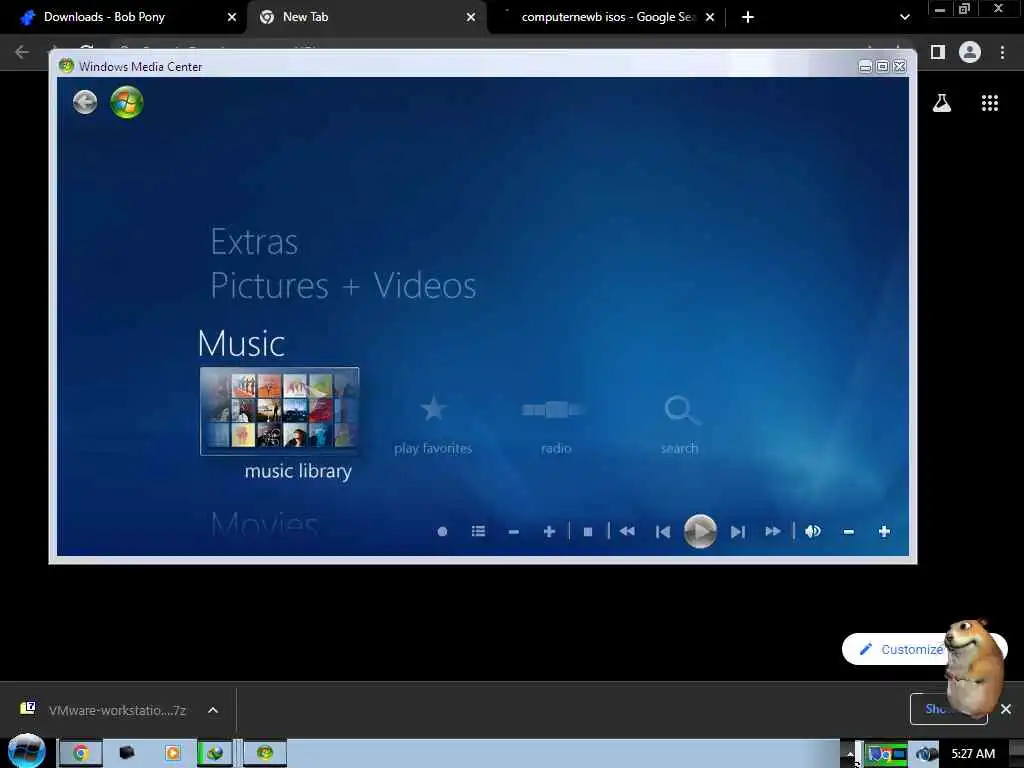The width and height of the screenshot is (1024, 768).
Task: Select the Movies category
Action: (x=264, y=524)
